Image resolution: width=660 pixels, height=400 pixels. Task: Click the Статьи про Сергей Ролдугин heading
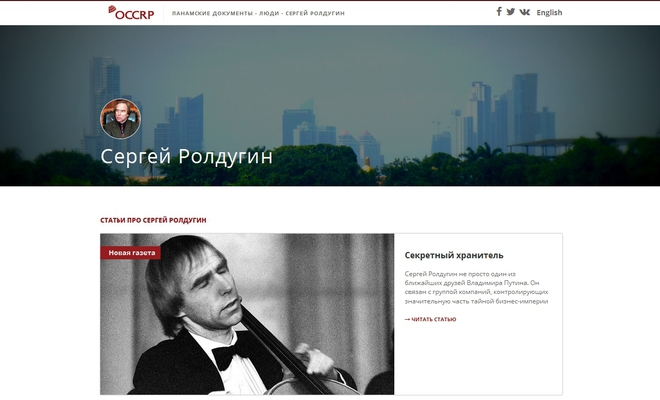click(x=153, y=220)
